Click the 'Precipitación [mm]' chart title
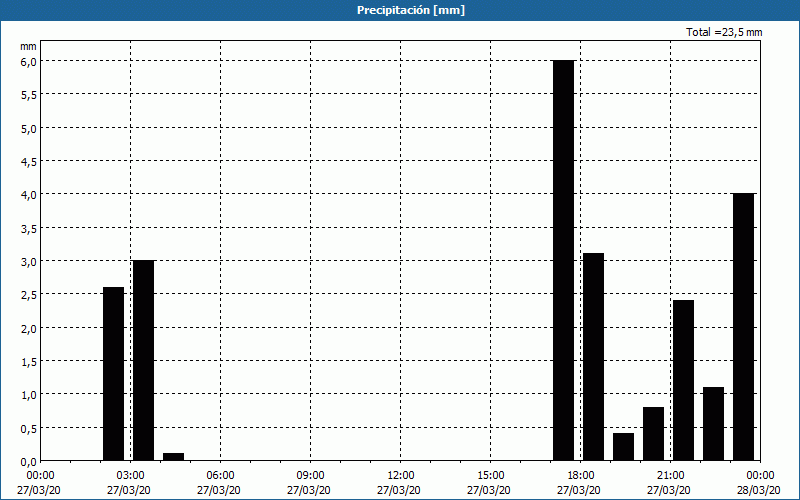The height and width of the screenshot is (500, 800). (x=411, y=10)
